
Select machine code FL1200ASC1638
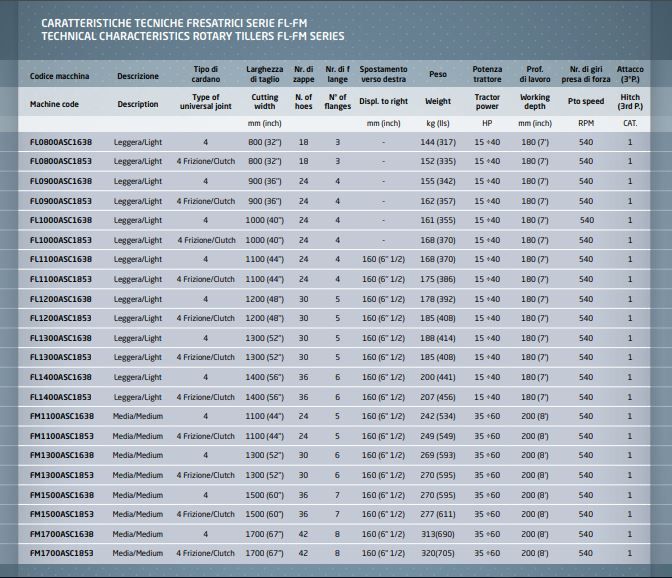pos(61,299)
